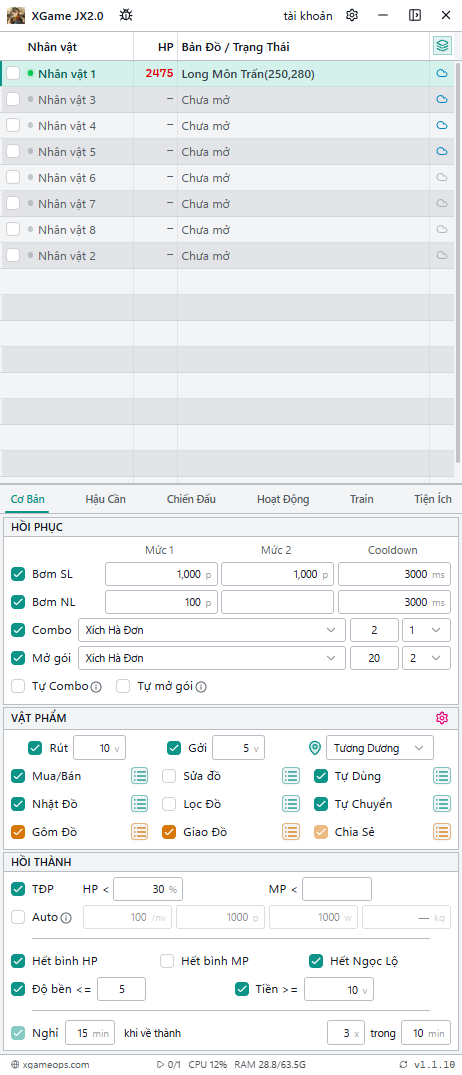The height and width of the screenshot is (1075, 462).
Task: Open the Tự Dùng list icon
Action: 442,776
